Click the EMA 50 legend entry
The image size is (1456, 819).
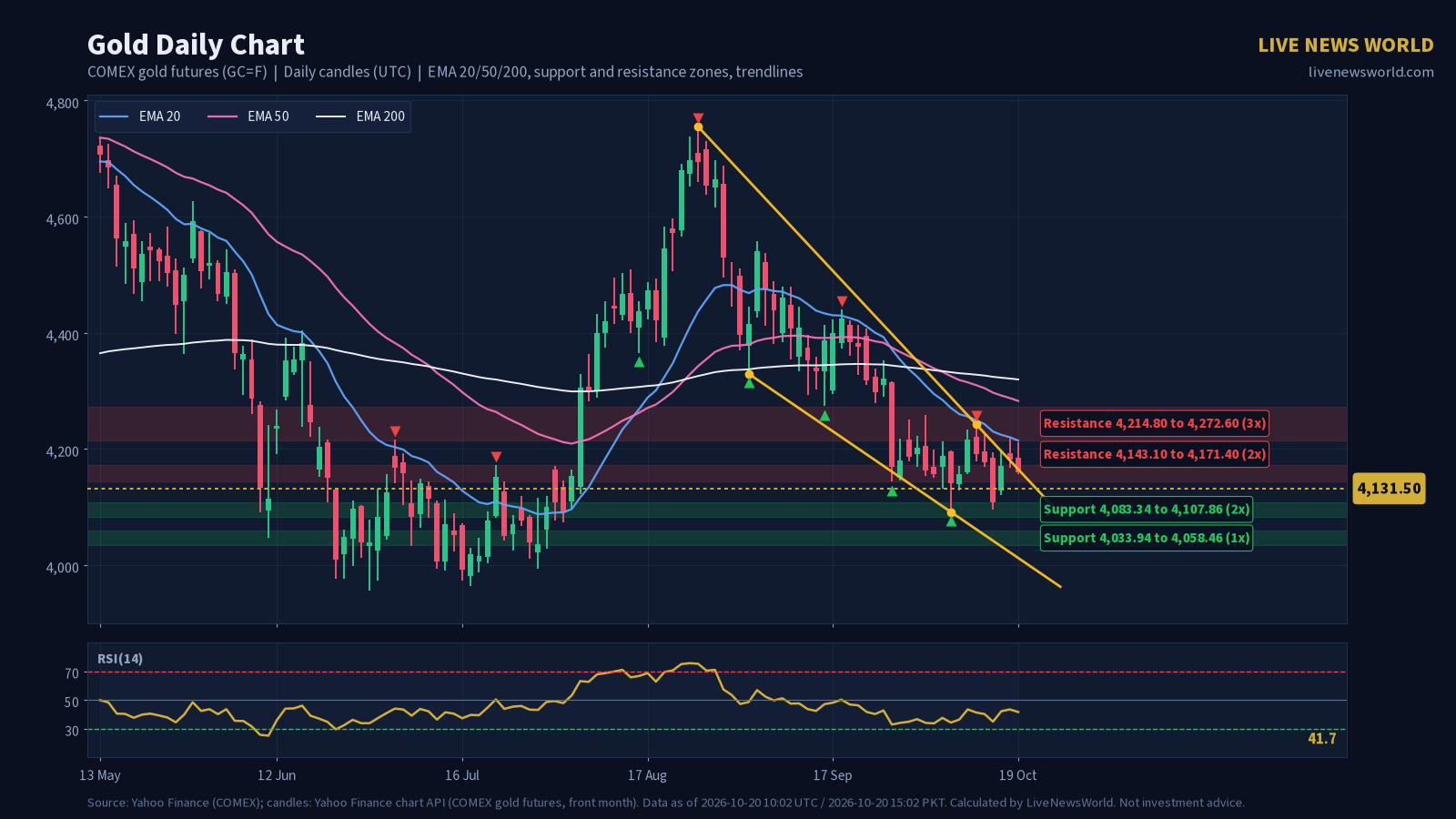click(x=248, y=116)
